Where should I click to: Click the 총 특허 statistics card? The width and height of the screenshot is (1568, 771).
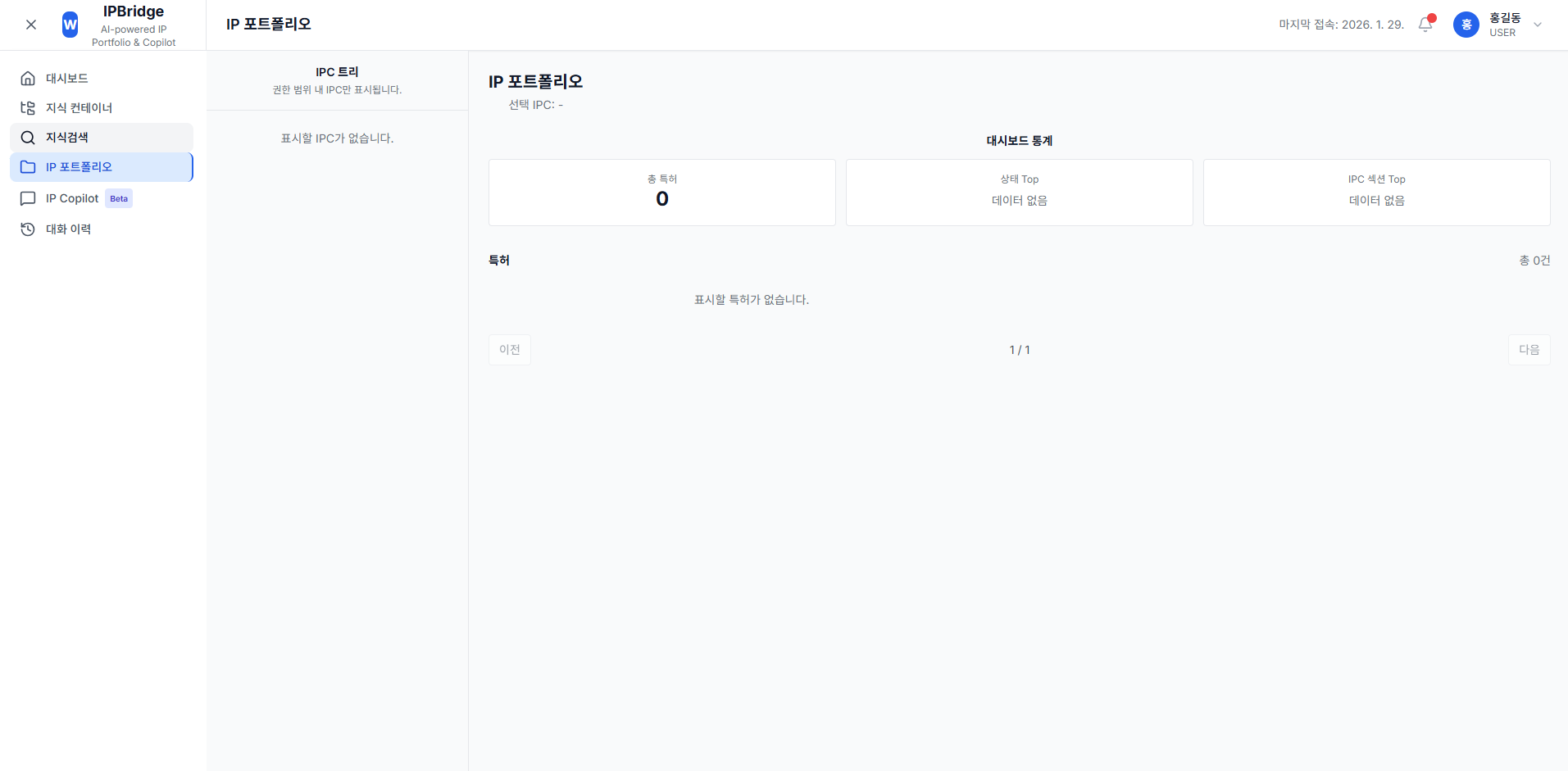pos(661,193)
